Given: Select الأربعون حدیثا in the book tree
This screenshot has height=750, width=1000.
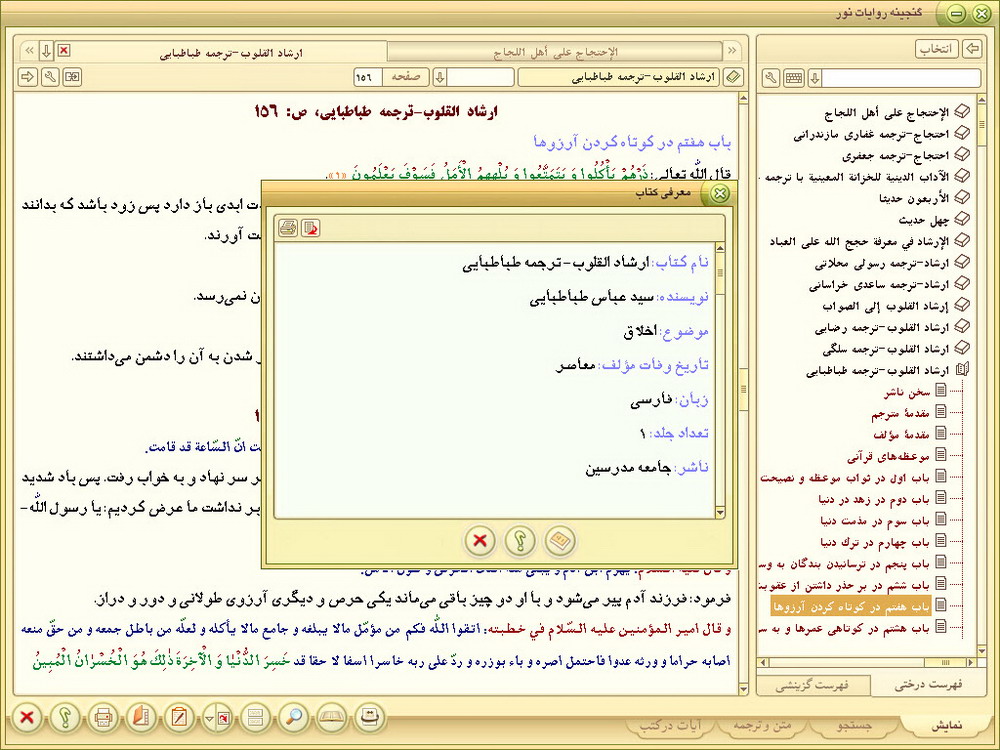Looking at the screenshot, I should click(x=915, y=198).
